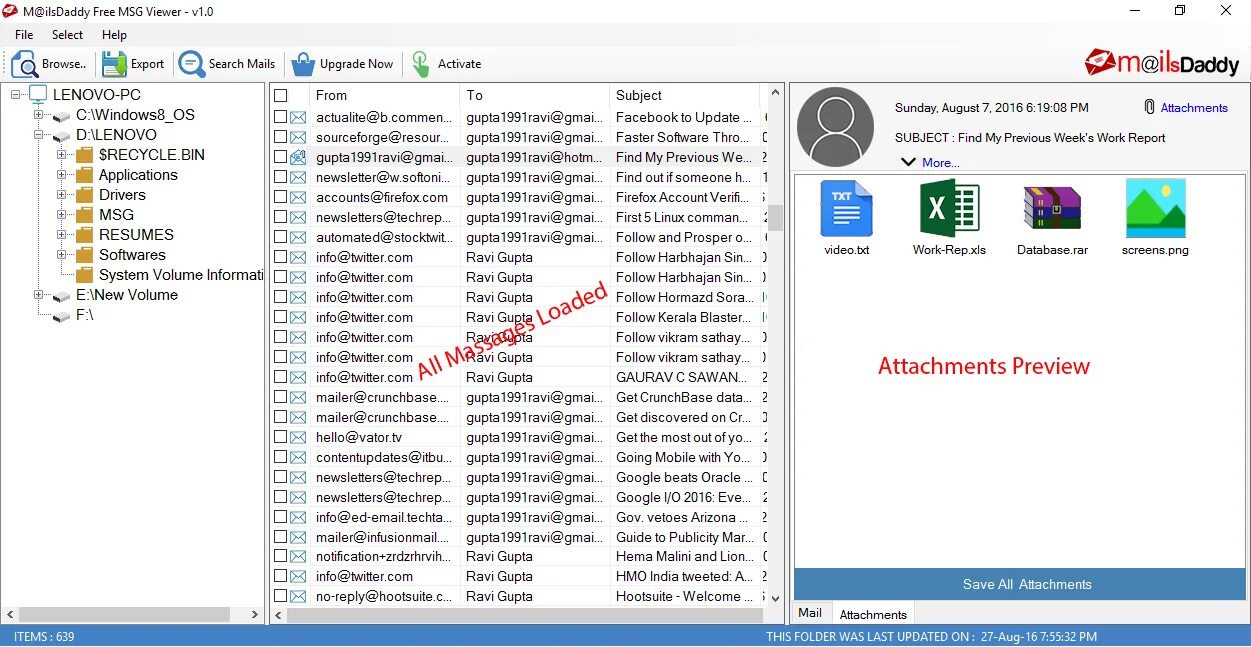Click the Softwares folder icon

(x=84, y=255)
